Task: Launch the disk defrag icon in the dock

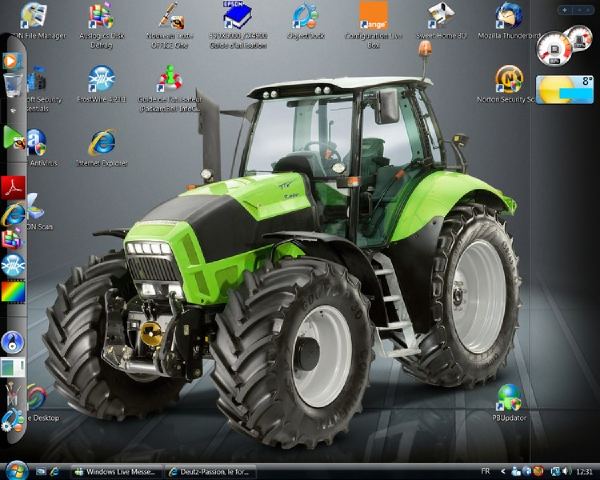Action: click(x=13, y=238)
